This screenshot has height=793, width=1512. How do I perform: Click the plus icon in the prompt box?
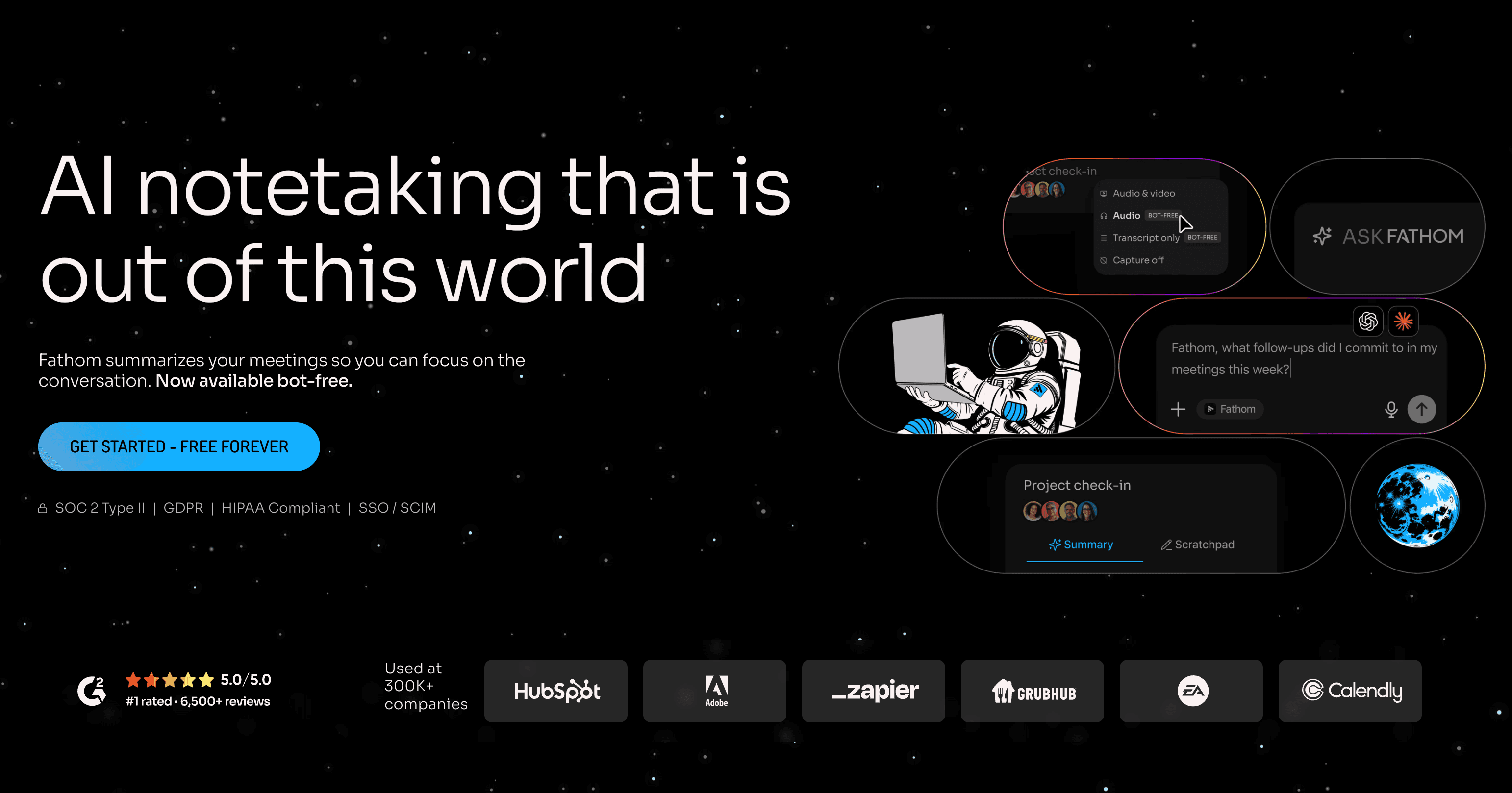point(1178,409)
